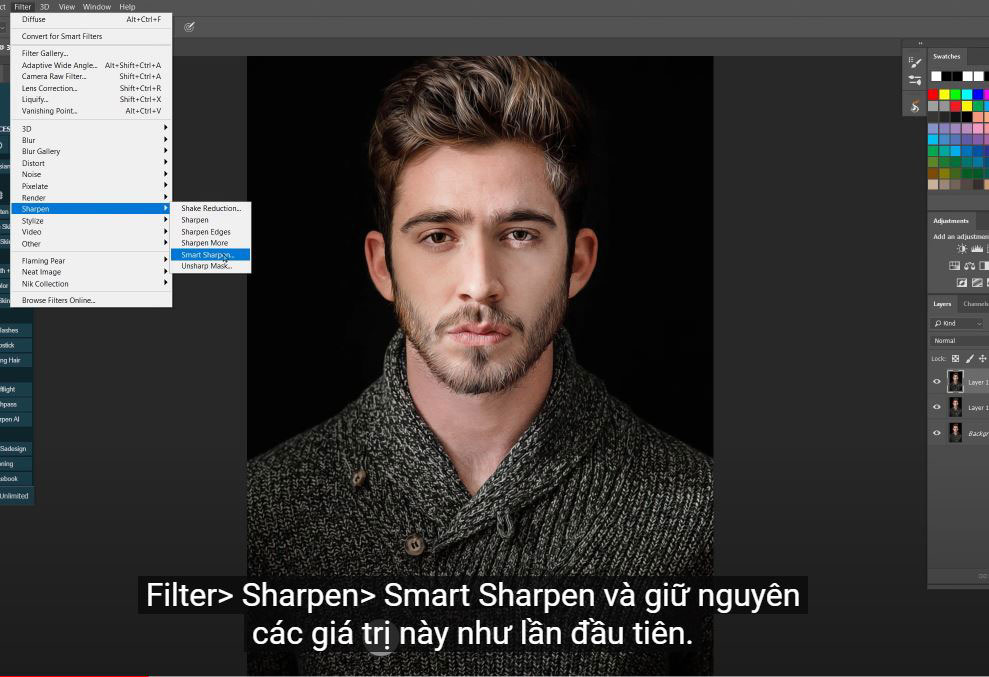Expand the Blur Gallery submenu

point(91,151)
